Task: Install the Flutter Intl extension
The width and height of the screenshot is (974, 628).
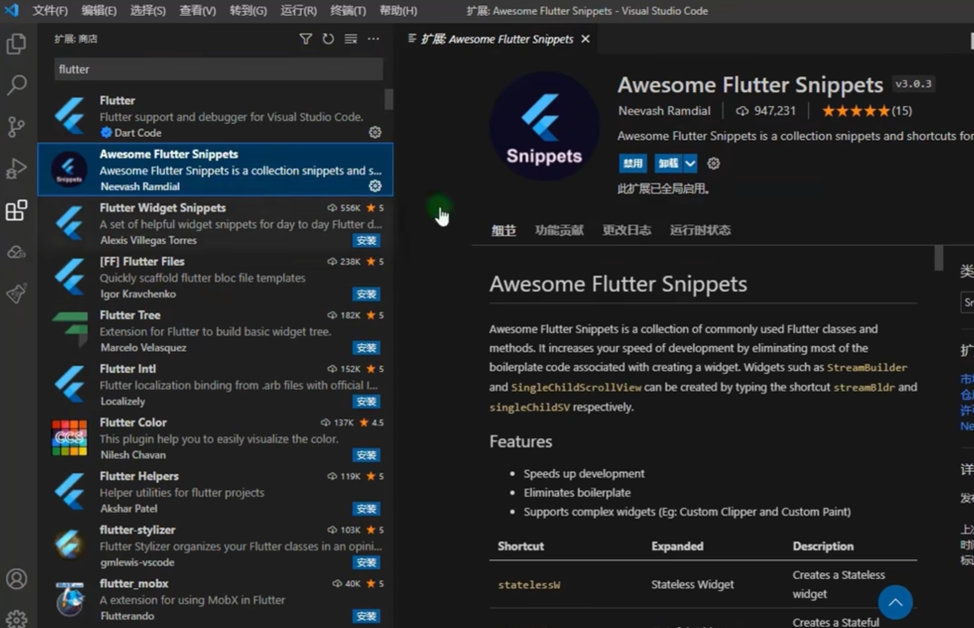Action: coord(366,401)
